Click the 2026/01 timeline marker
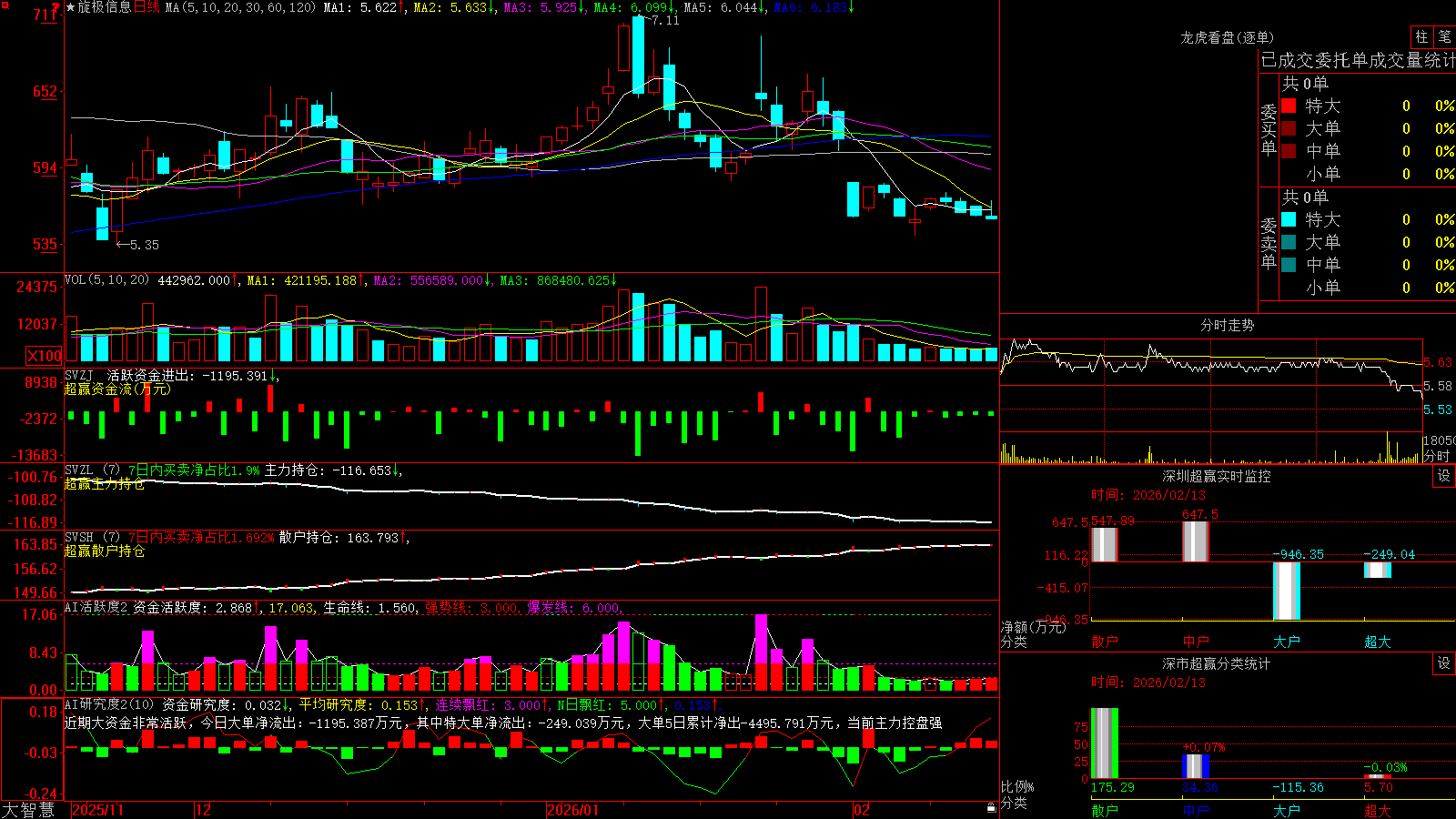The width and height of the screenshot is (1456, 819). pyautogui.click(x=573, y=810)
